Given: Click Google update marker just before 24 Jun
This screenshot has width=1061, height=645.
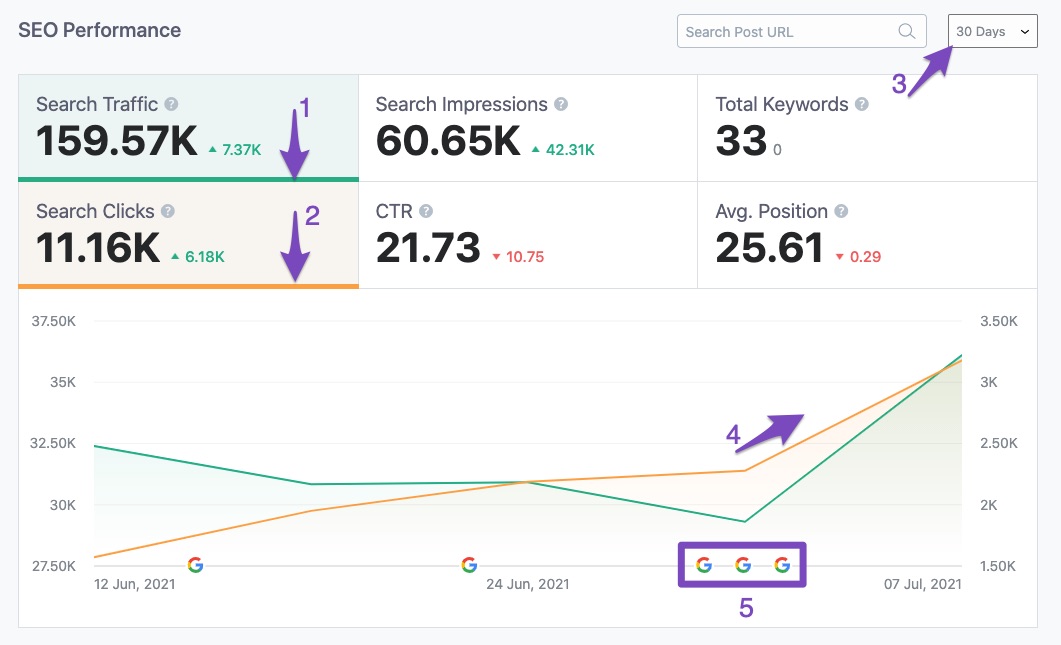Looking at the screenshot, I should 469,564.
